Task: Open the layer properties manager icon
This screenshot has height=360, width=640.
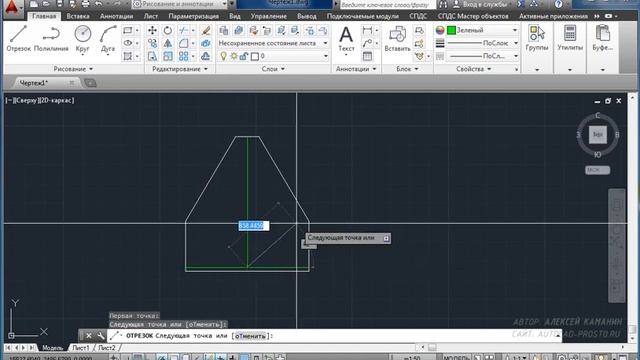Action: pyautogui.click(x=224, y=30)
